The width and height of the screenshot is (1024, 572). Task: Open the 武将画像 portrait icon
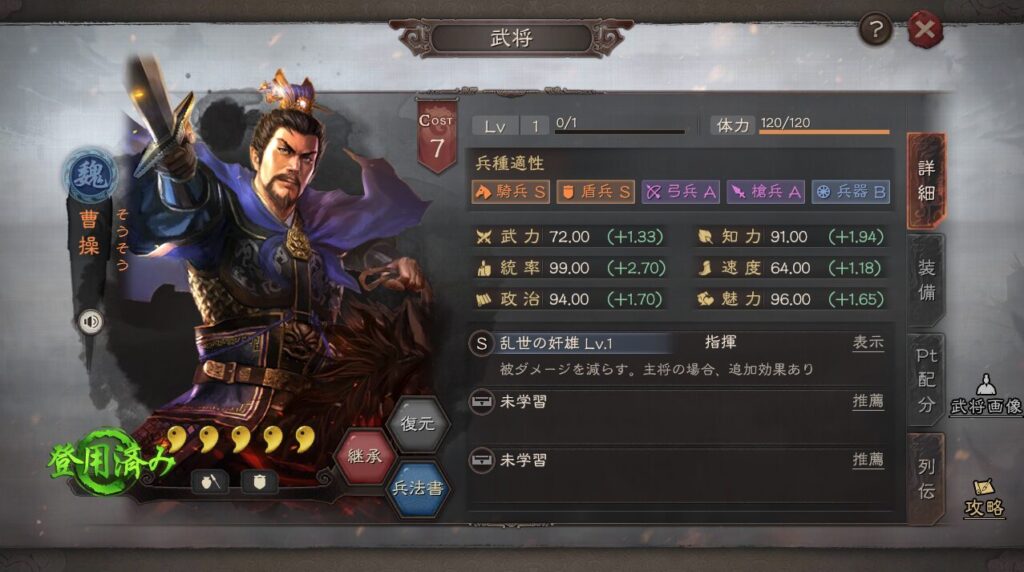coord(985,394)
